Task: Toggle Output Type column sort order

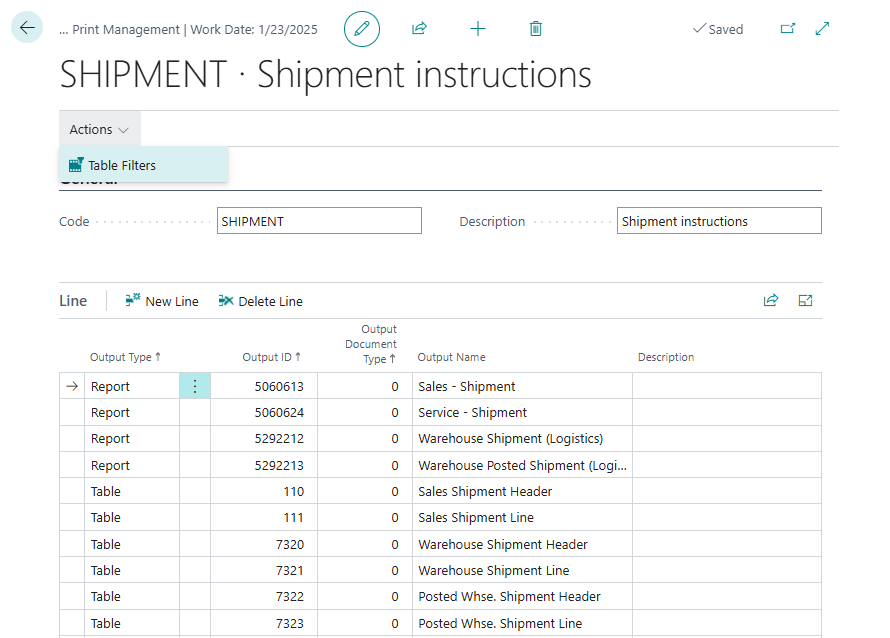Action: point(124,357)
